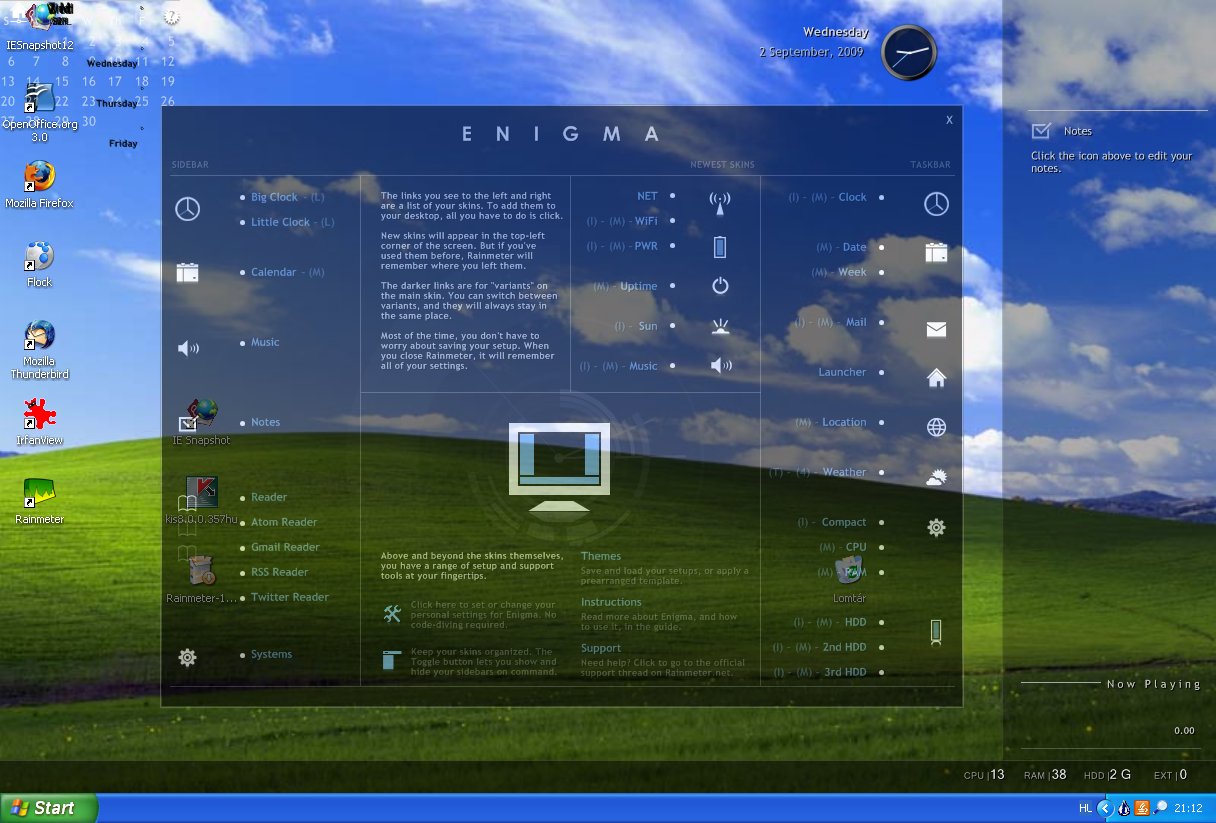Load the WiFi skin
Image resolution: width=1216 pixels, height=823 pixels.
(646, 220)
